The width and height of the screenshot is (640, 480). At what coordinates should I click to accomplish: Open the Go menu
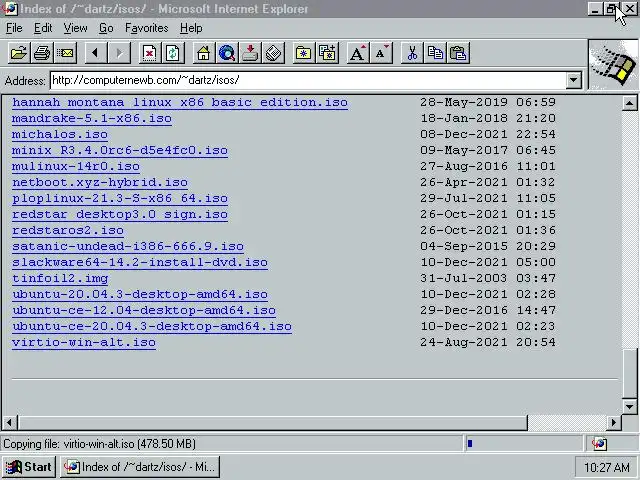coord(106,28)
